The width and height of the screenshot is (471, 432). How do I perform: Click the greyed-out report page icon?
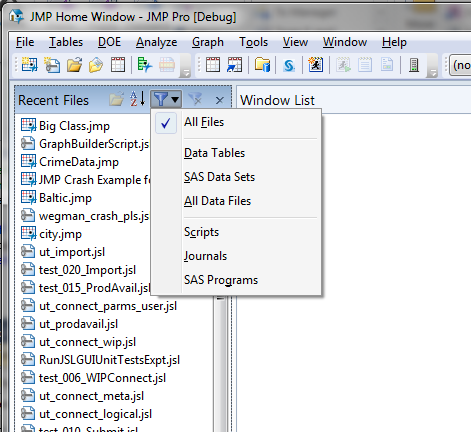click(387, 65)
